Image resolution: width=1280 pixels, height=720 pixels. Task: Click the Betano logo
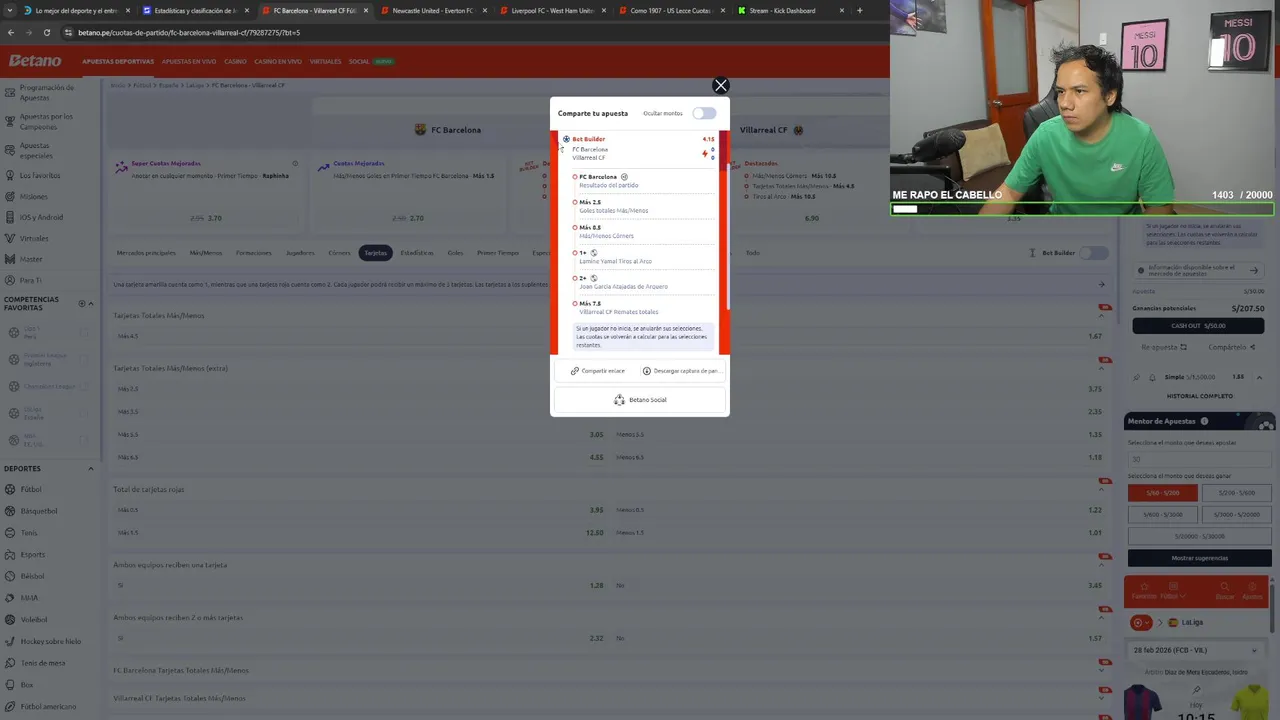pos(35,61)
